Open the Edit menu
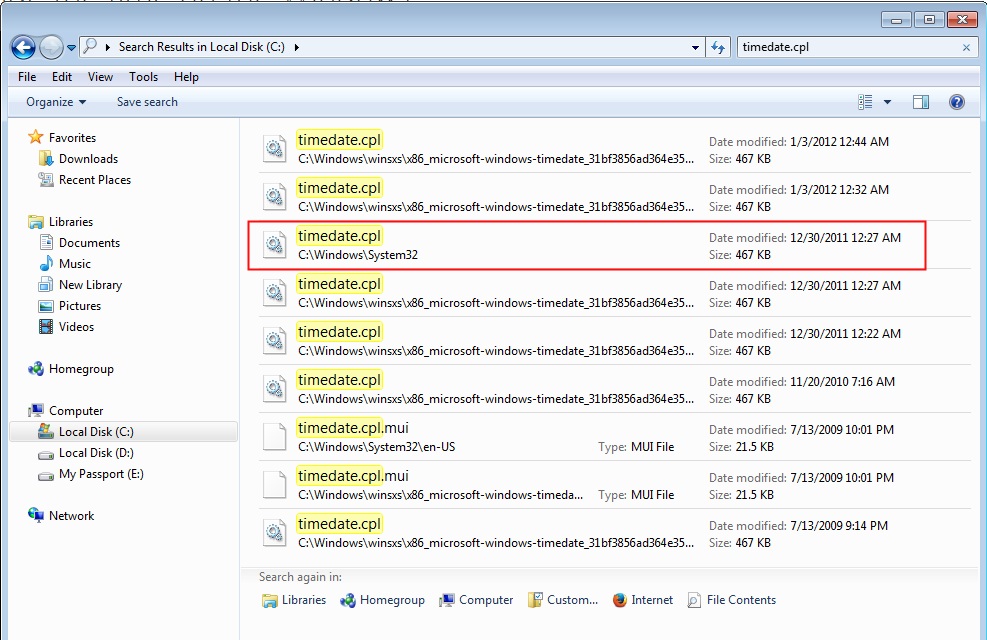Viewport: 987px width, 640px height. (62, 77)
